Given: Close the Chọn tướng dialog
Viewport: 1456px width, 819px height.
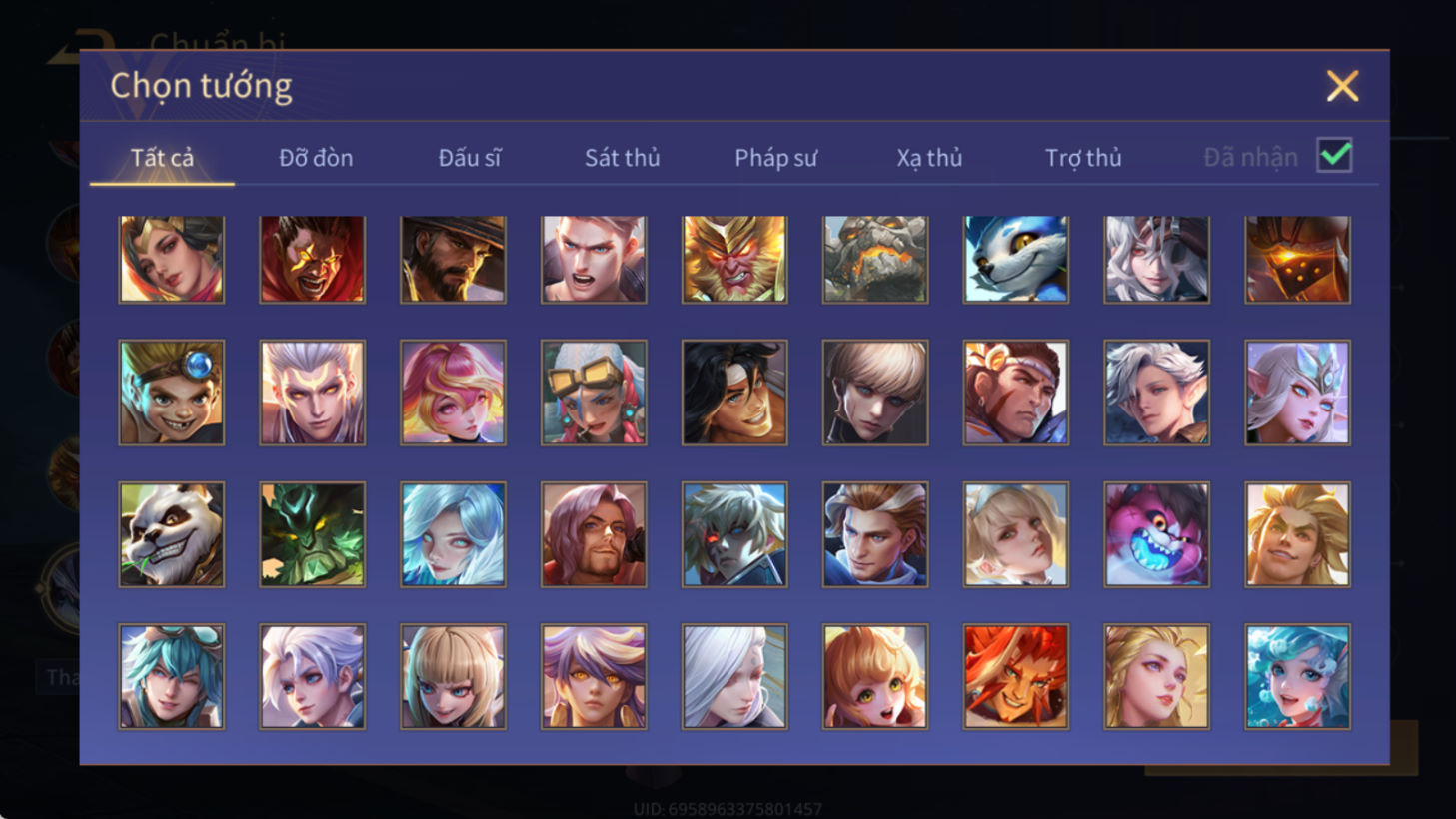Looking at the screenshot, I should (x=1342, y=86).
